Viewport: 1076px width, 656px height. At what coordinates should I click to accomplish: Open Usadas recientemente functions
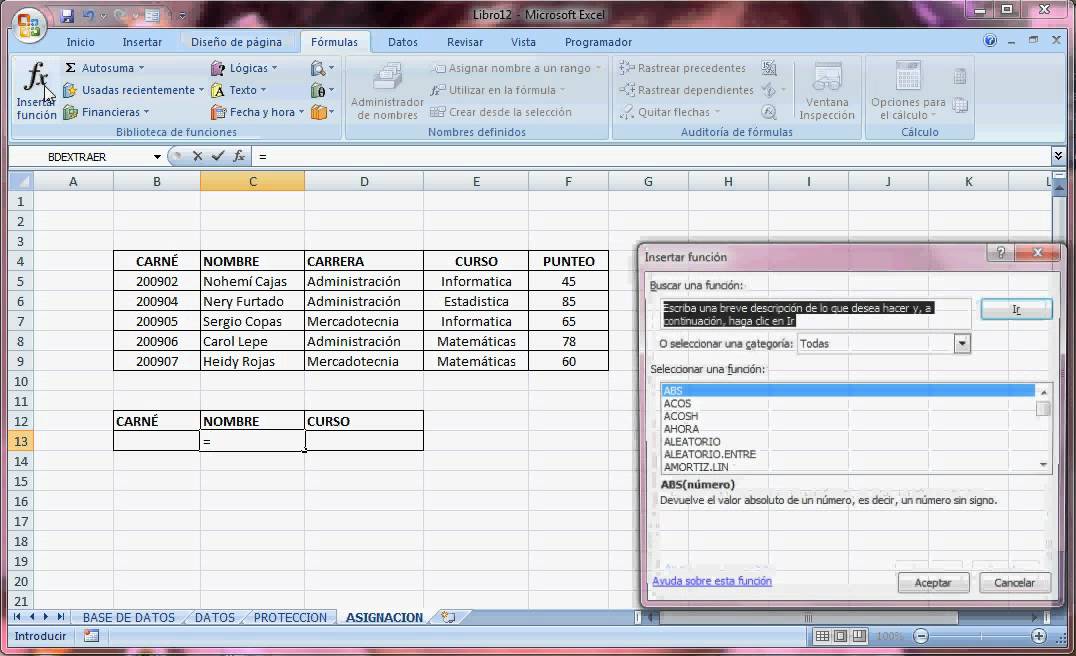click(133, 90)
